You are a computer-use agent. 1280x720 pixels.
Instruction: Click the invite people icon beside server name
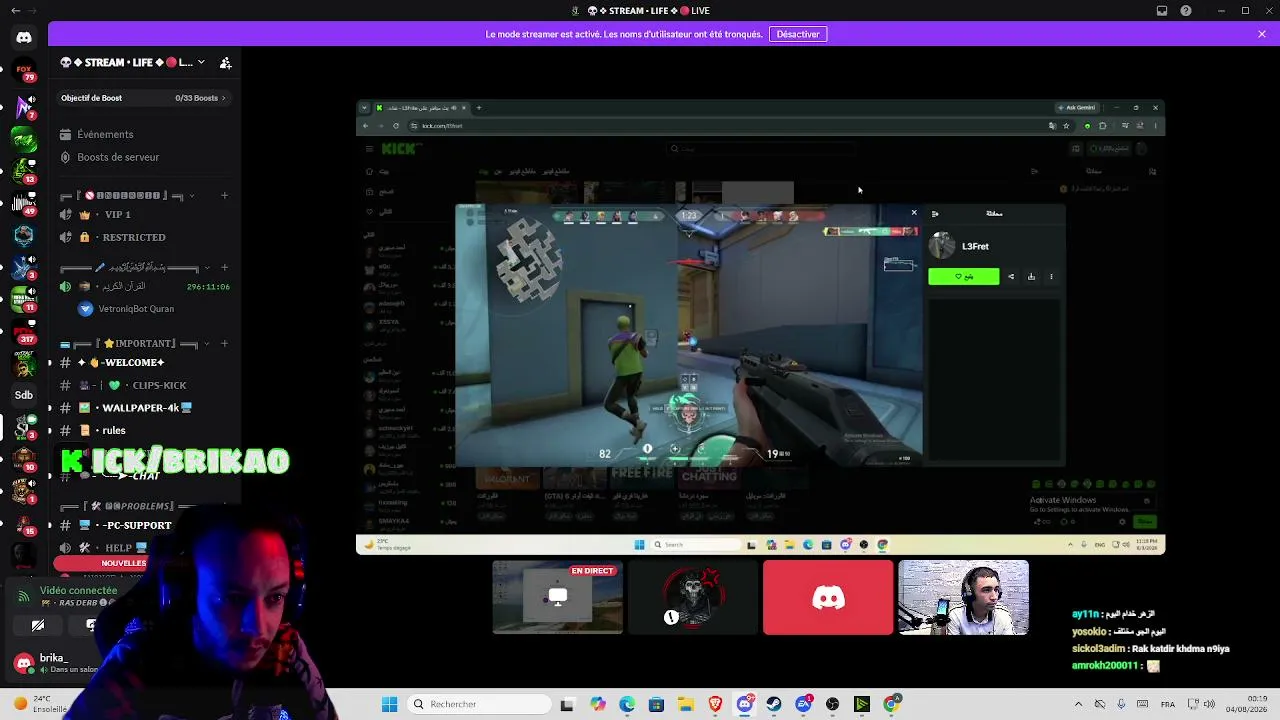point(226,62)
